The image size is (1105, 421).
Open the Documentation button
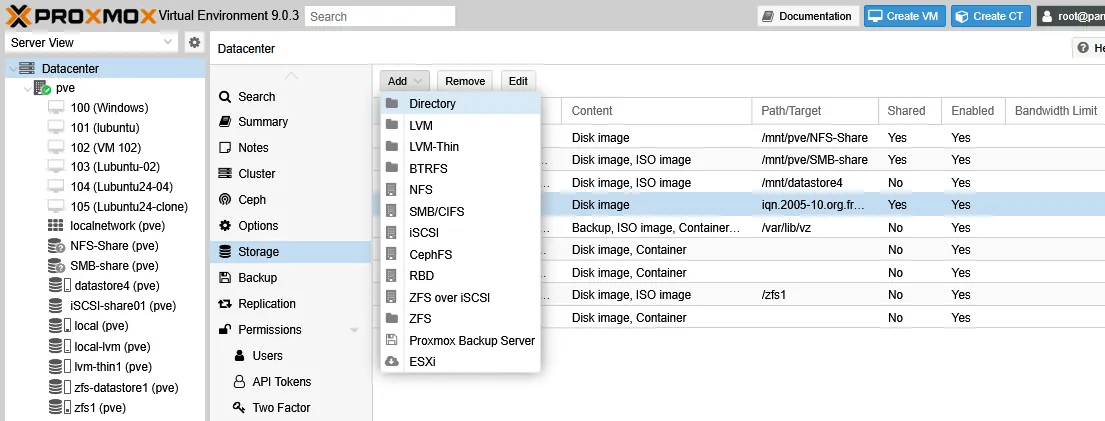pyautogui.click(x=808, y=16)
